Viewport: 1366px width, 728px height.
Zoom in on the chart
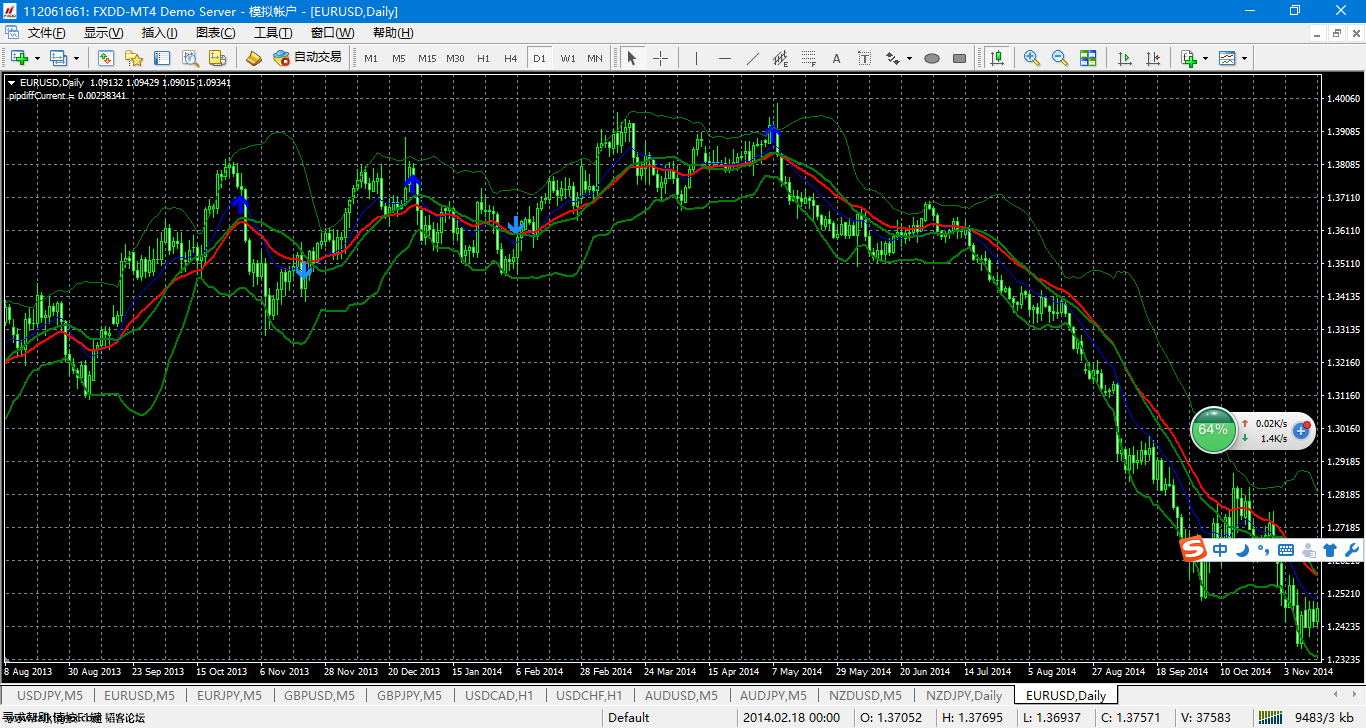pyautogui.click(x=1032, y=58)
